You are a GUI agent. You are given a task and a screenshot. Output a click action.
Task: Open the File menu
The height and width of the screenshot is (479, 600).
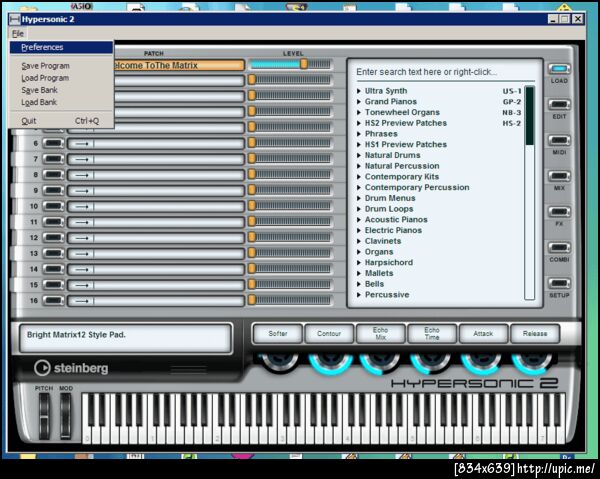pyautogui.click(x=18, y=33)
